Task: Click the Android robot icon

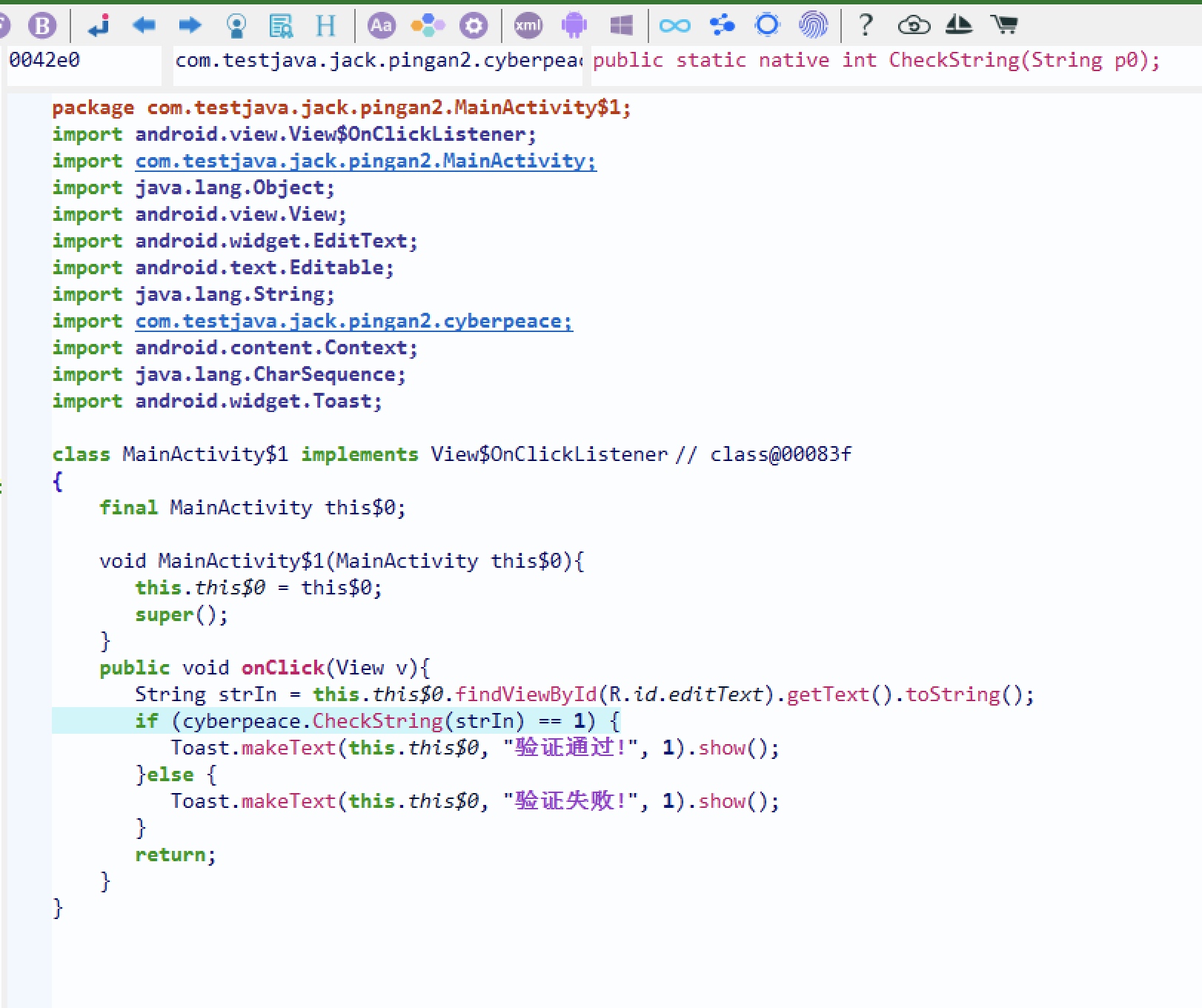Action: coord(574,26)
